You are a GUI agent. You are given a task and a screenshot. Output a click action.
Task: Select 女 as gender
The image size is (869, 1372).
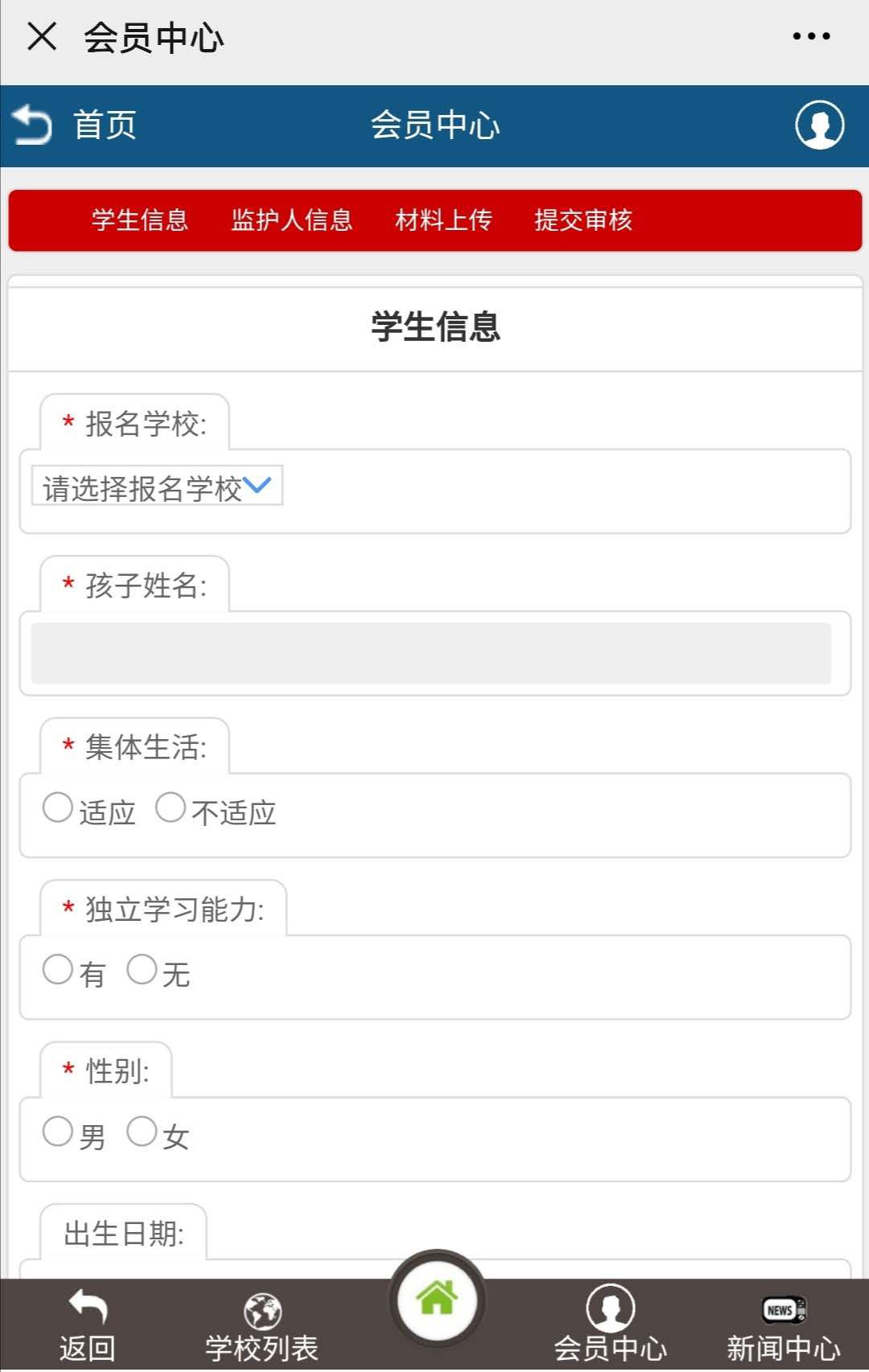[x=142, y=1131]
